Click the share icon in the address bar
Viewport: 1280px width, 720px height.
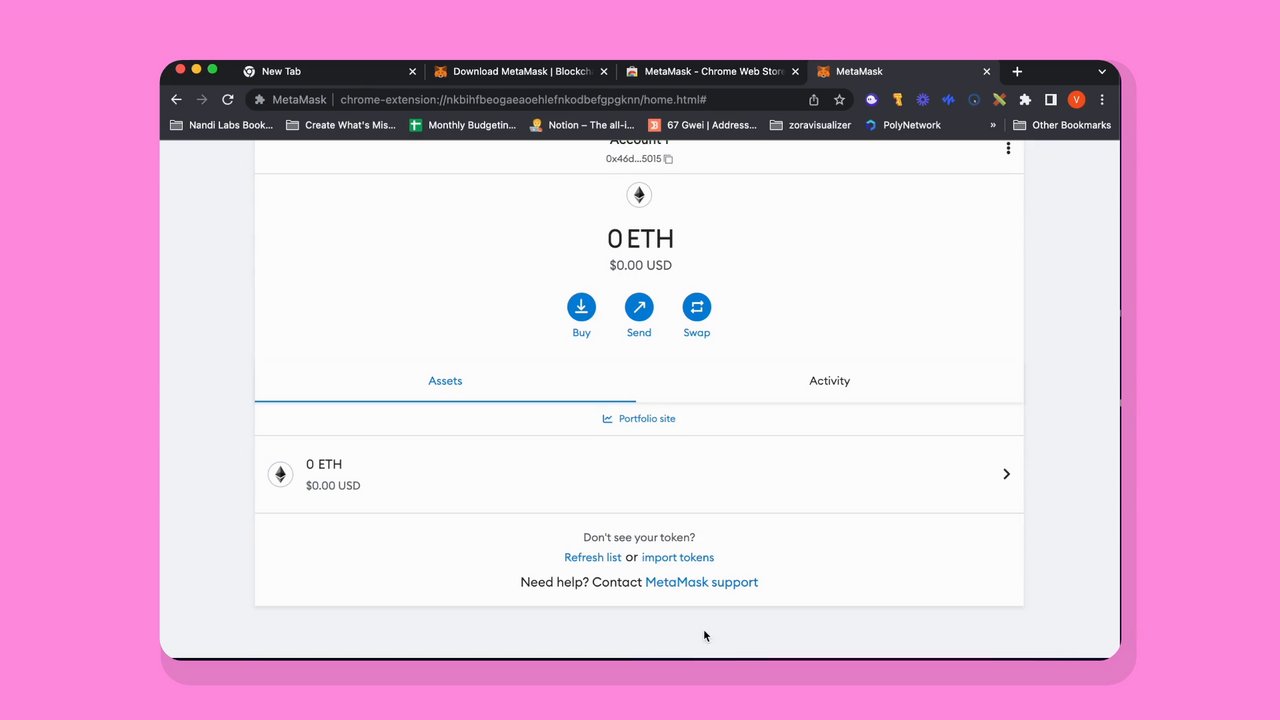(x=814, y=99)
